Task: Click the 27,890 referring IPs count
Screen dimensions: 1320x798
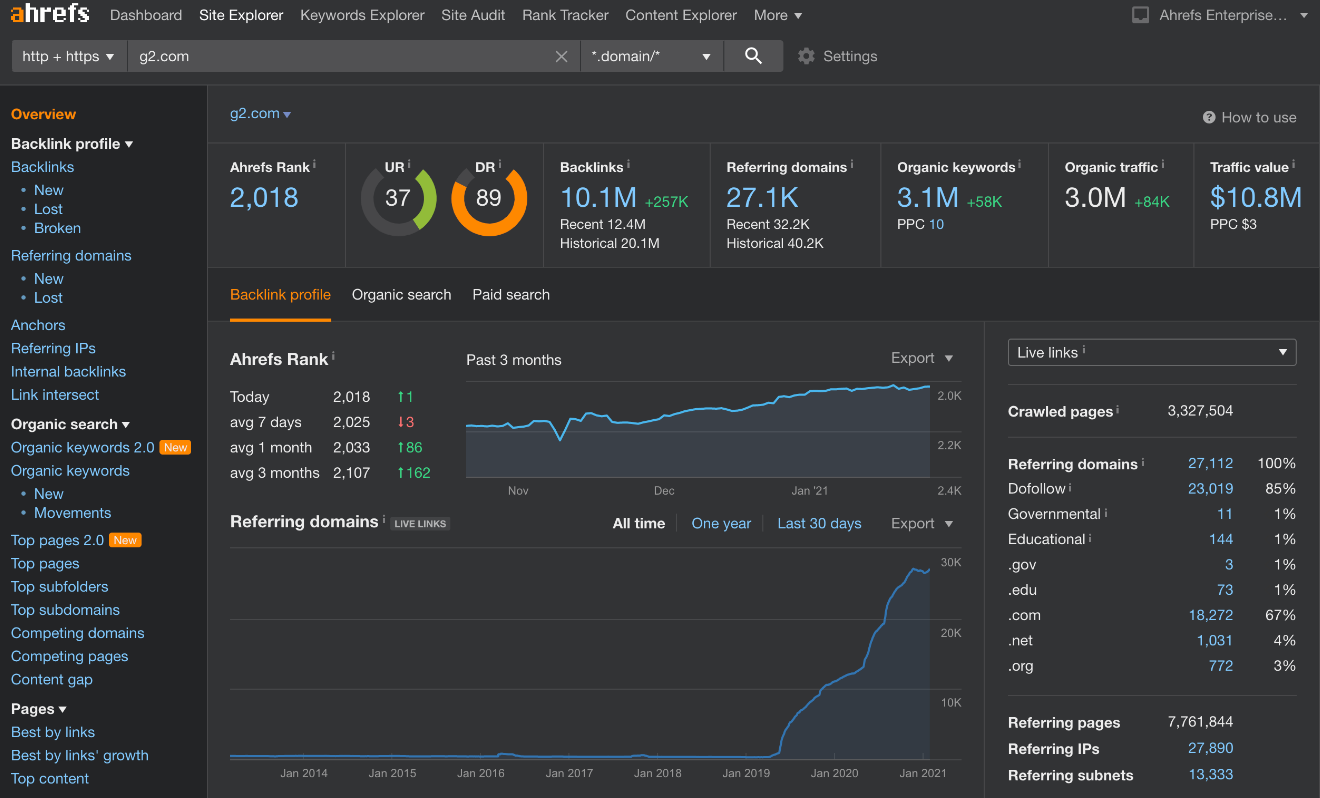Action: click(1210, 748)
